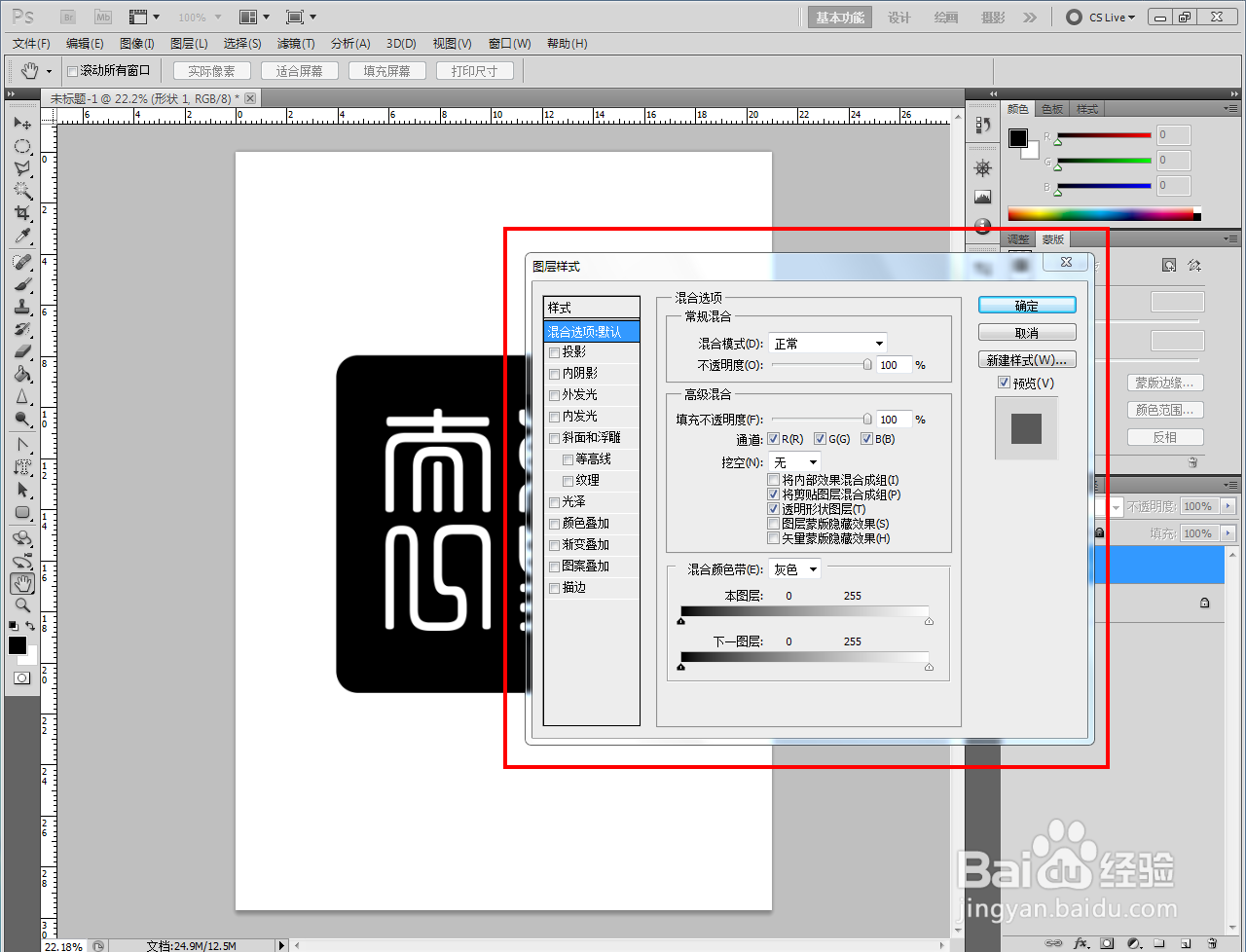The width and height of the screenshot is (1246, 952).
Task: Select the Healing Brush tool
Action: tap(22, 263)
